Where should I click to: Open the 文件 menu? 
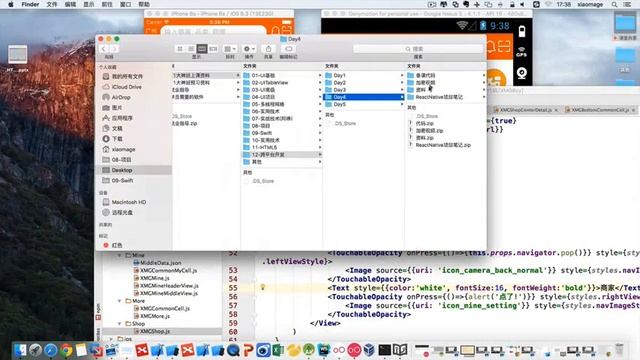52,4
